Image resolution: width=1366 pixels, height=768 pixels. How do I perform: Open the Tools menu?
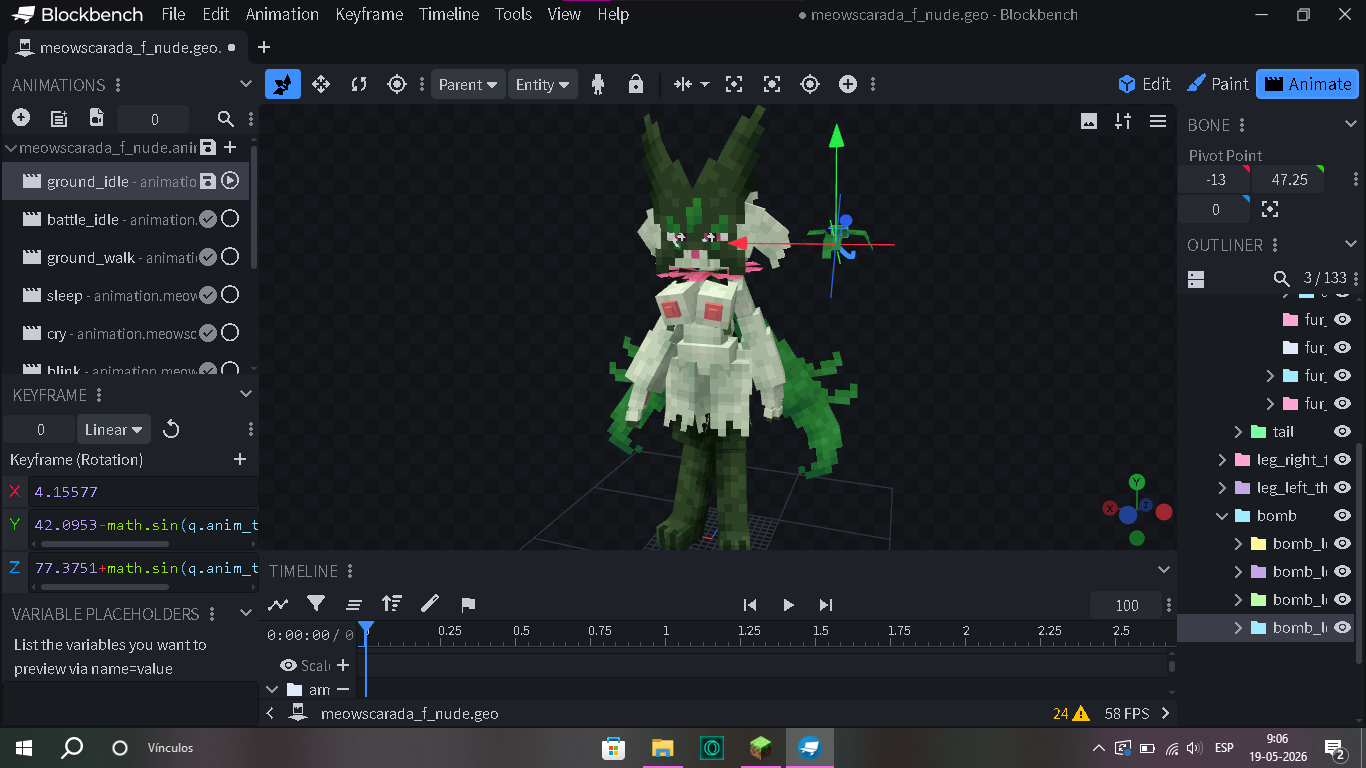pos(513,14)
